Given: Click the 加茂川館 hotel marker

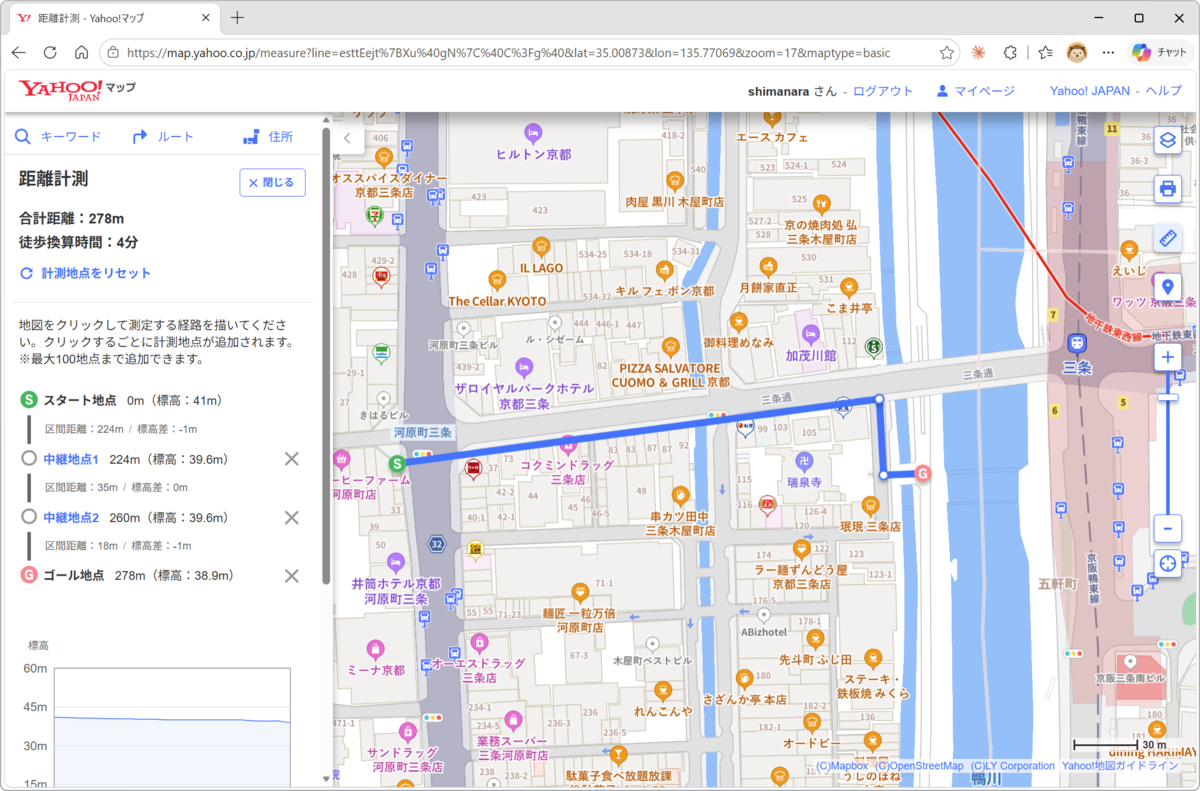Looking at the screenshot, I should click(x=810, y=334).
